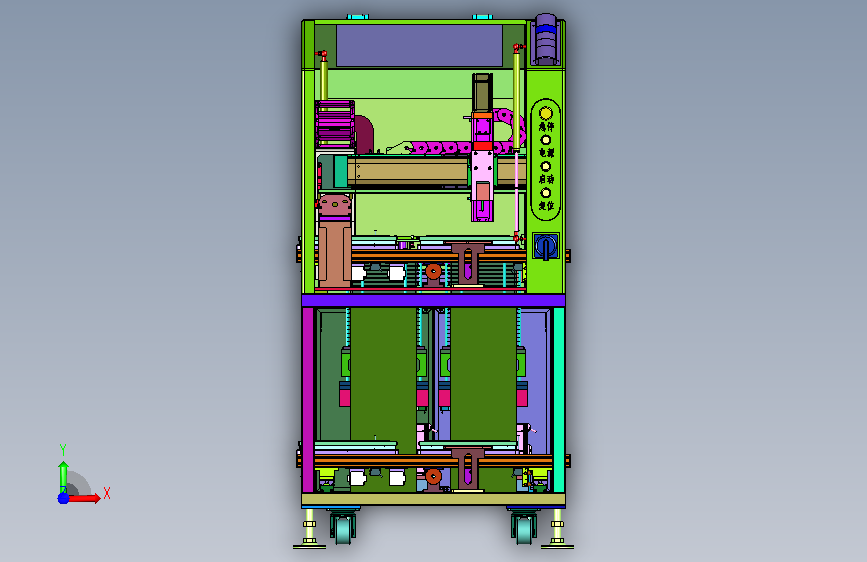Select the 启动 start button on the control panel
The image size is (867, 562).
[546, 166]
